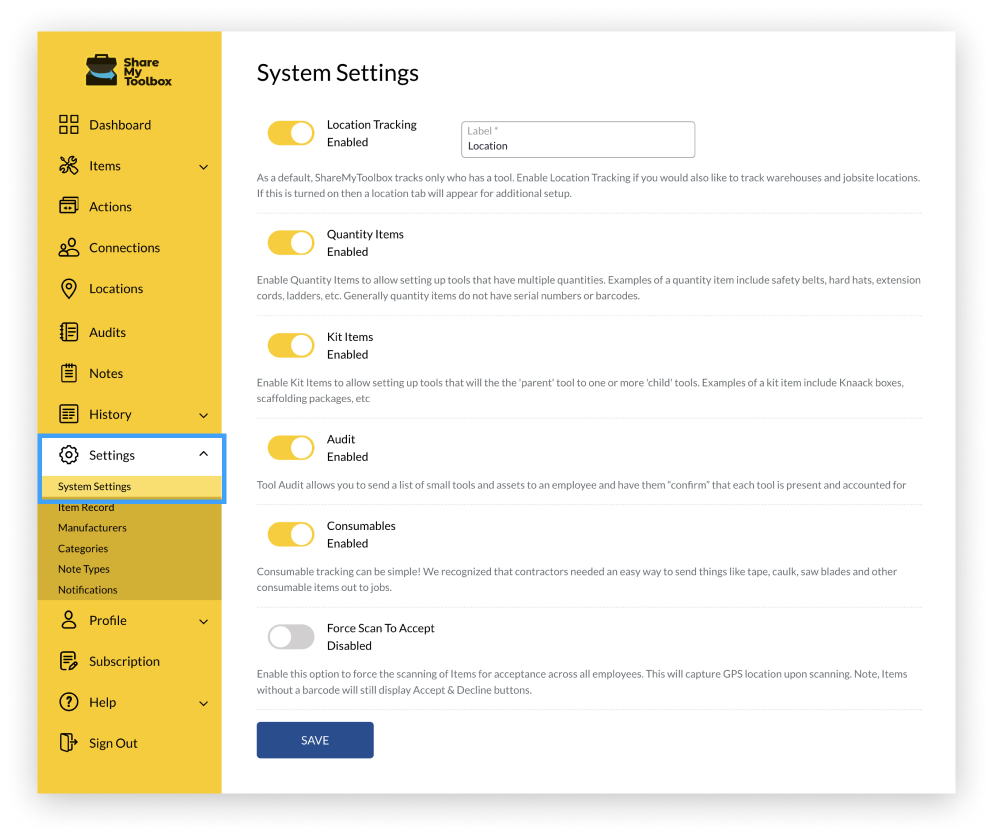Toggle the Consumables switch off
Image resolution: width=994 pixels, height=838 pixels.
[290, 534]
